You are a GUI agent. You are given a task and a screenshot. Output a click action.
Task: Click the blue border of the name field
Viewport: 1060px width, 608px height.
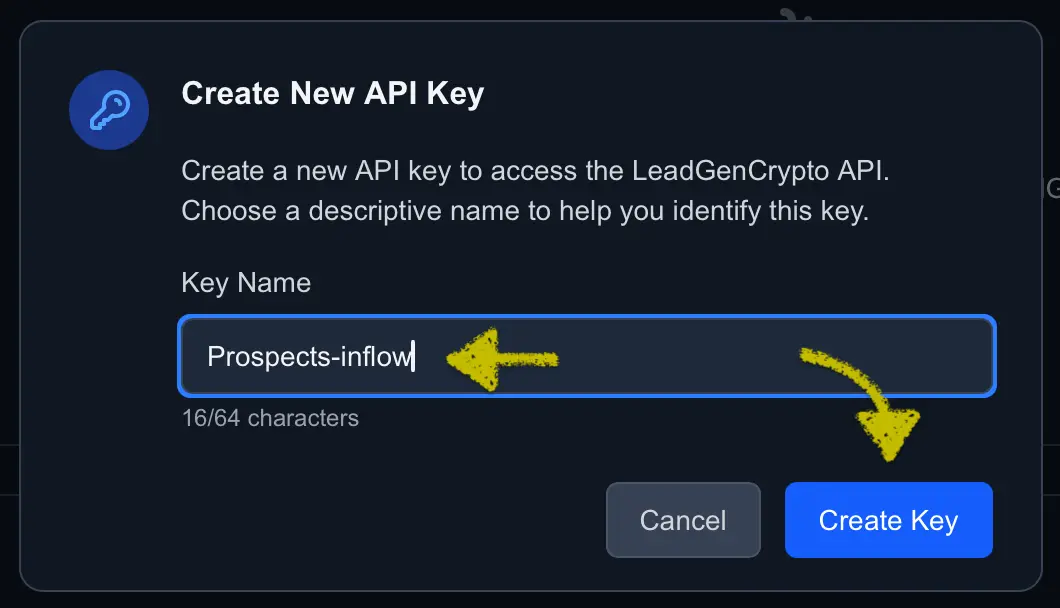[x=587, y=320]
